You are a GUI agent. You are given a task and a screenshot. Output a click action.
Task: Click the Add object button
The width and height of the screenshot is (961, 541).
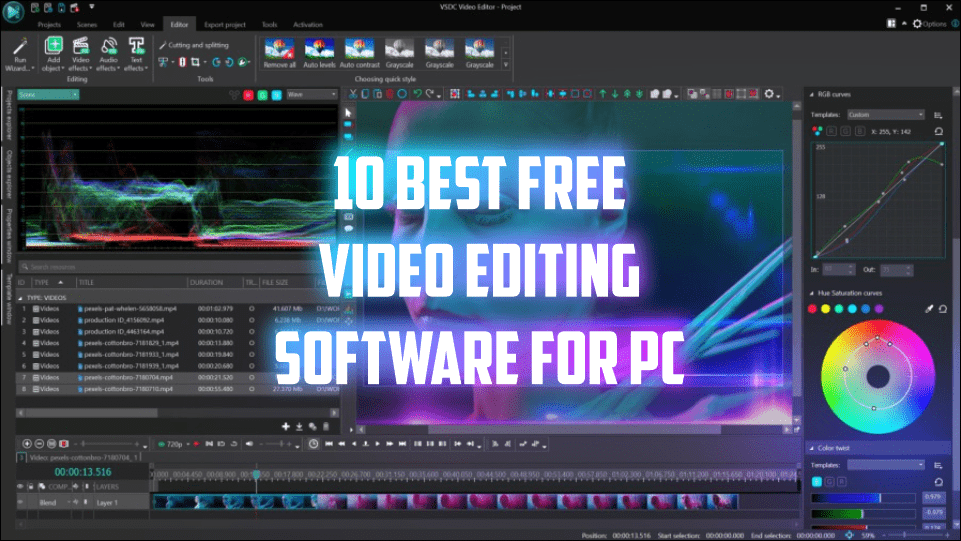click(53, 54)
